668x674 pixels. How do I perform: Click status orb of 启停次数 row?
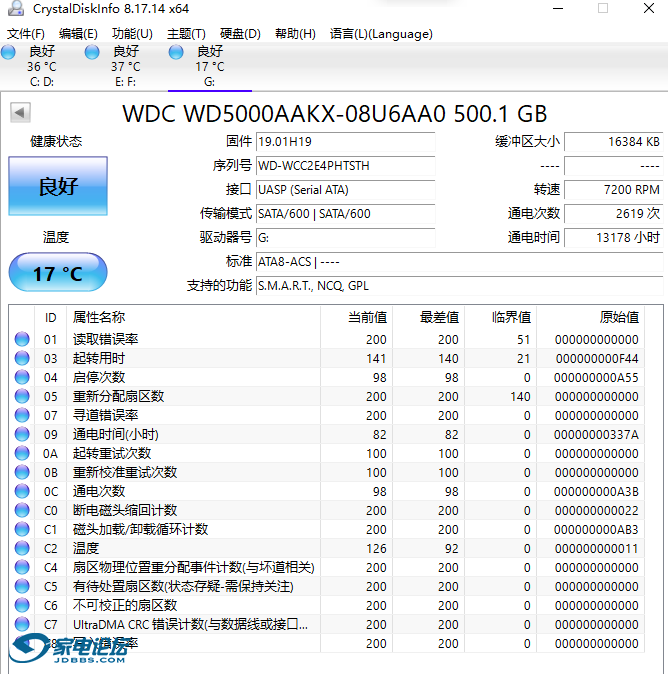click(x=22, y=377)
